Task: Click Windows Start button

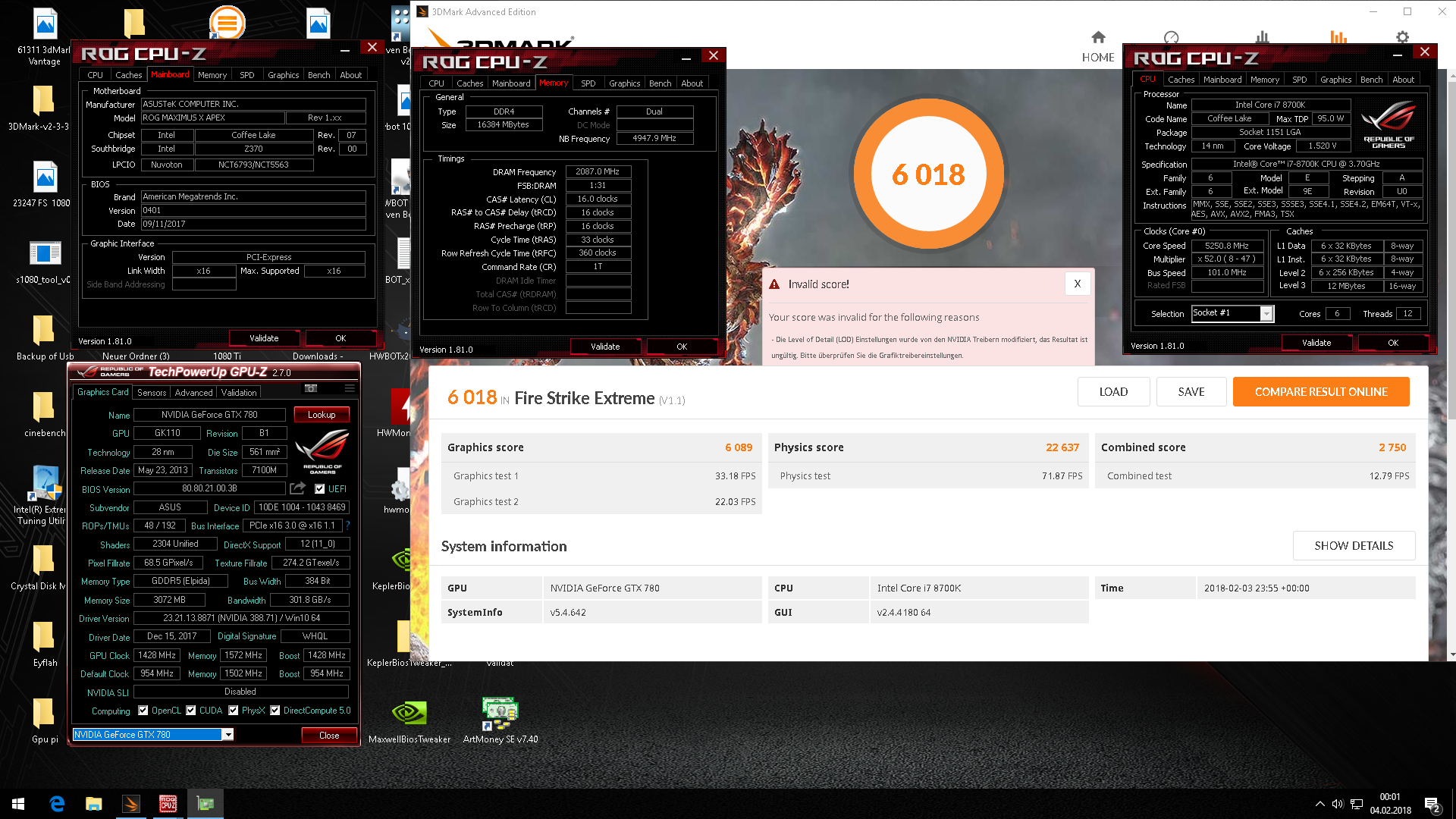Action: coord(18,804)
